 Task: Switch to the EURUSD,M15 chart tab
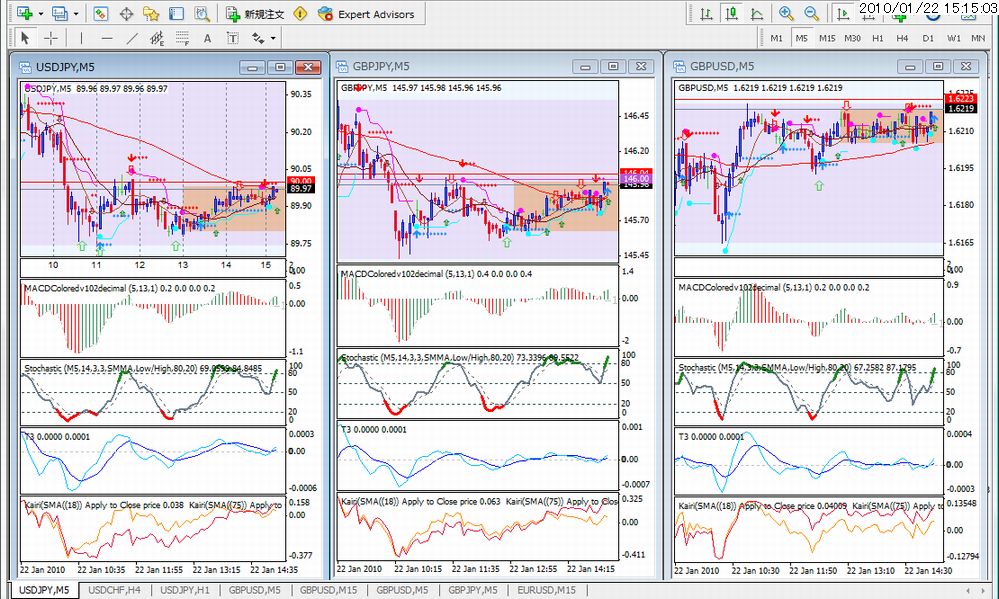(547, 590)
